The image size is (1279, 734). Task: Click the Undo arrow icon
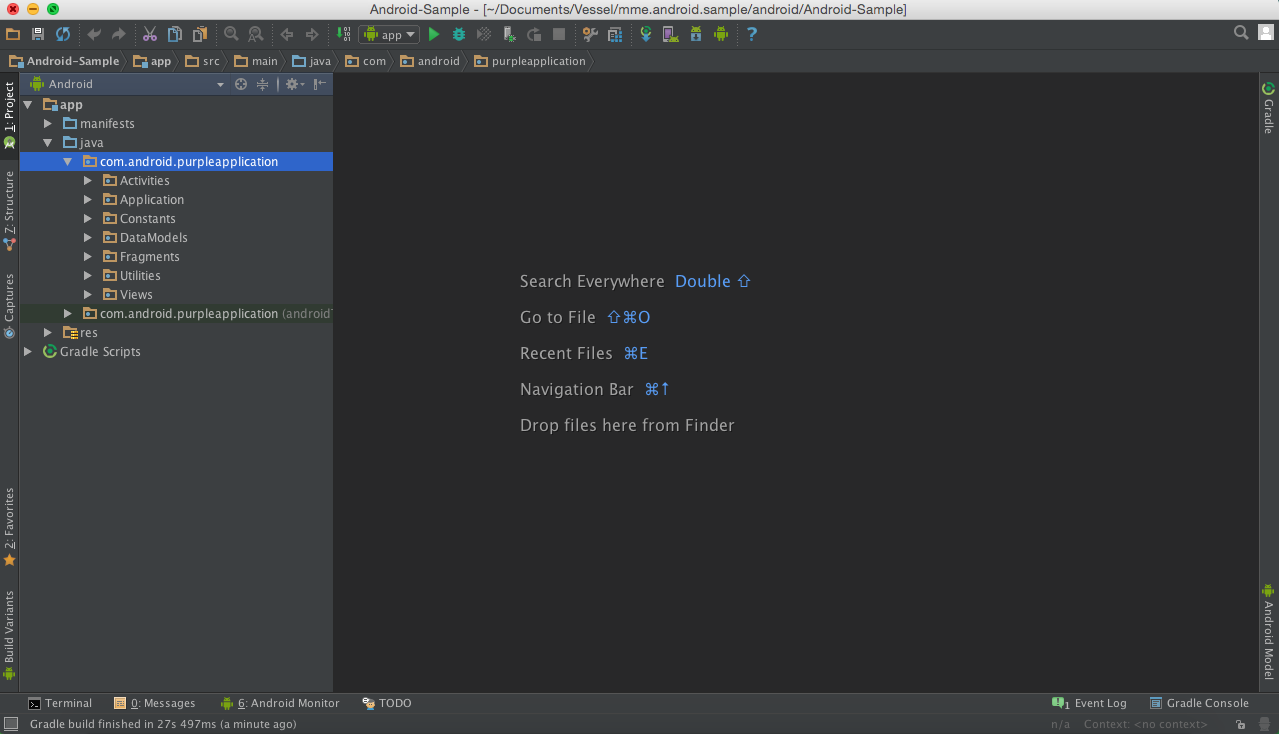tap(95, 34)
